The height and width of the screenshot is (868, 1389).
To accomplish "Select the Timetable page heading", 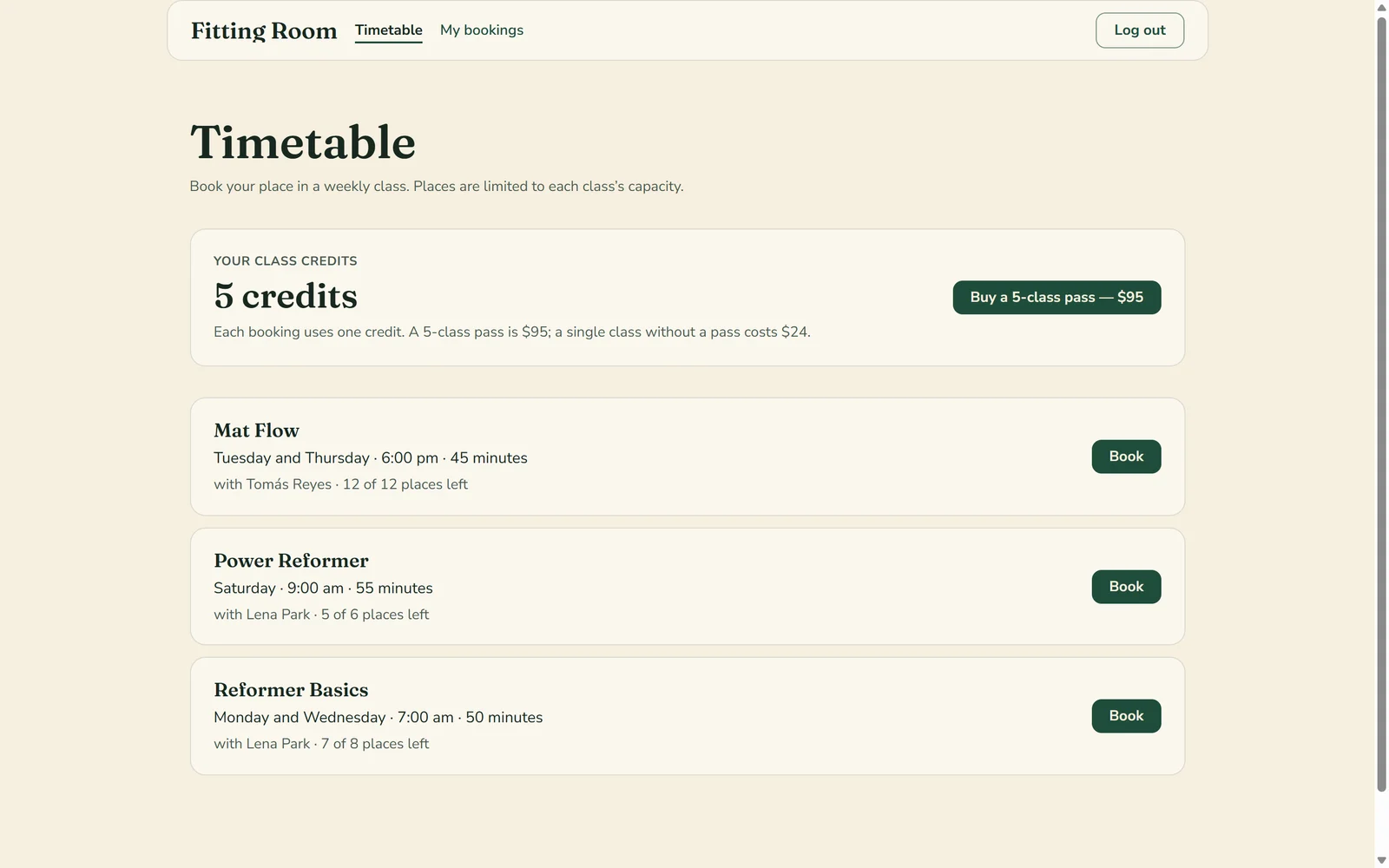I will click(303, 142).
